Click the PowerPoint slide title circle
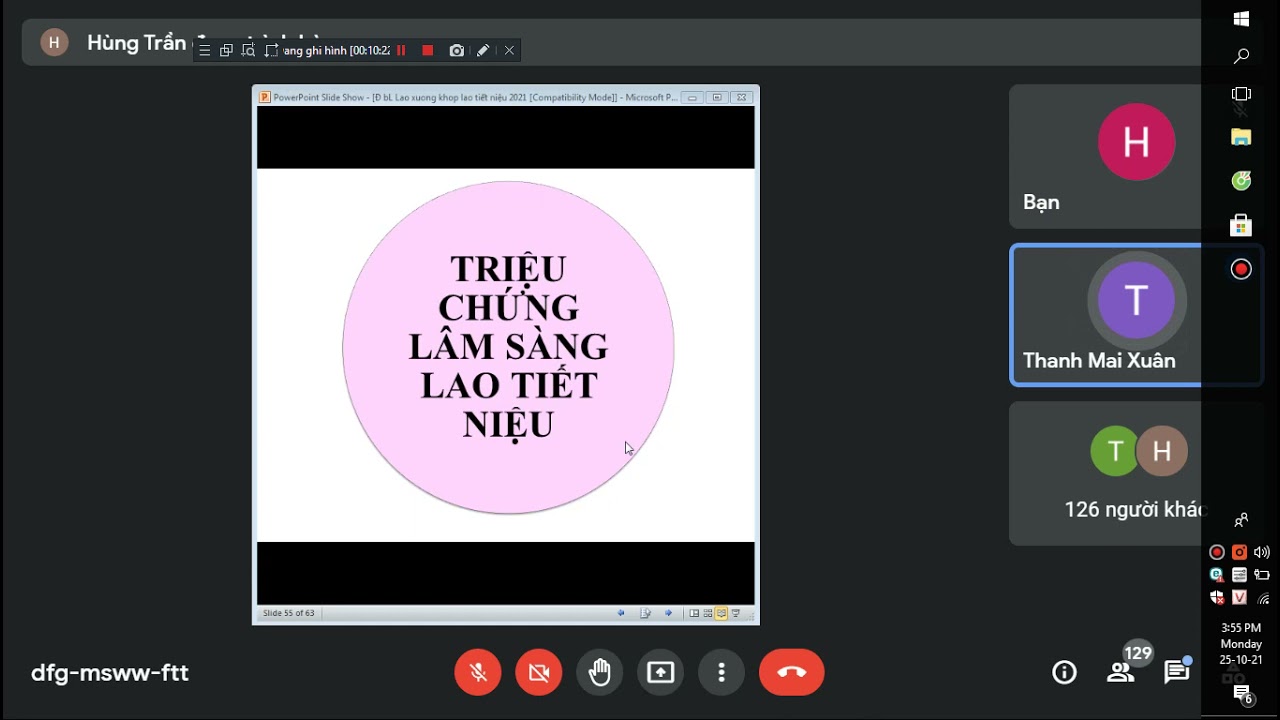Image resolution: width=1280 pixels, height=720 pixels. [x=508, y=347]
